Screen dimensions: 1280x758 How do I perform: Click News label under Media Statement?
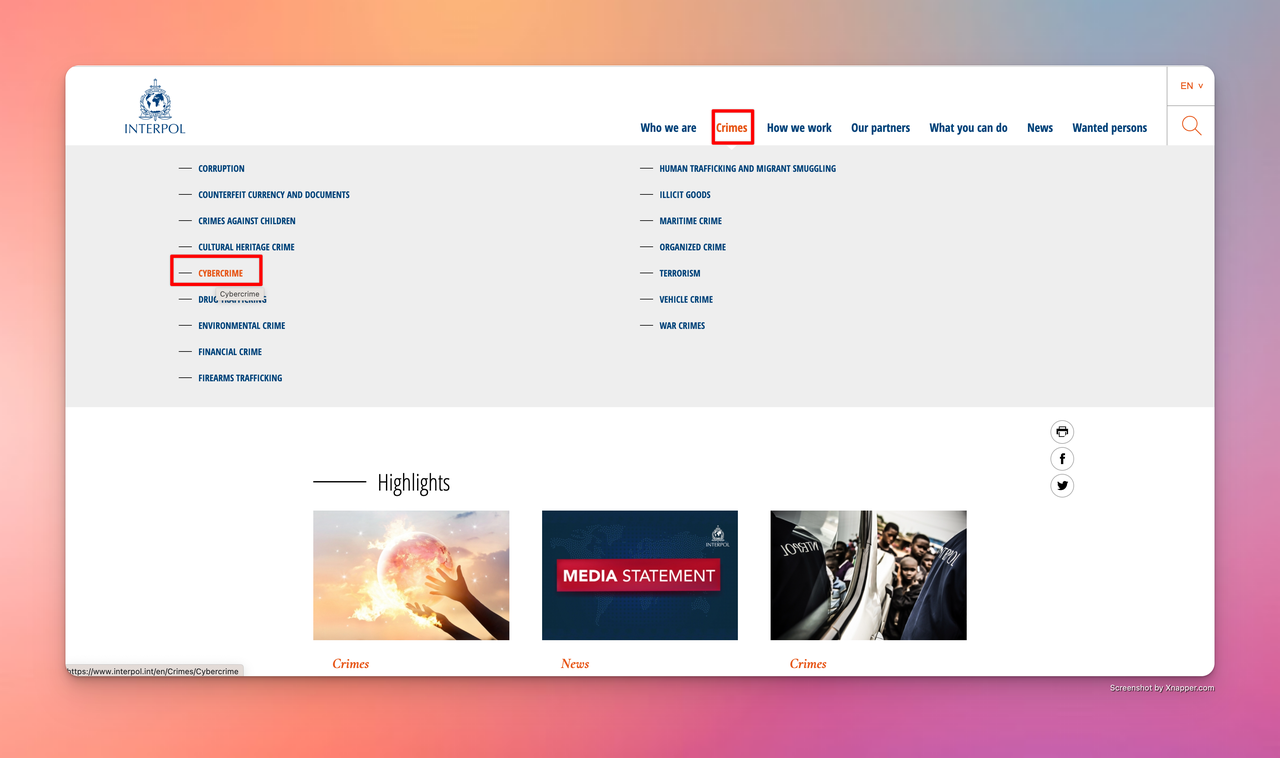tap(575, 664)
